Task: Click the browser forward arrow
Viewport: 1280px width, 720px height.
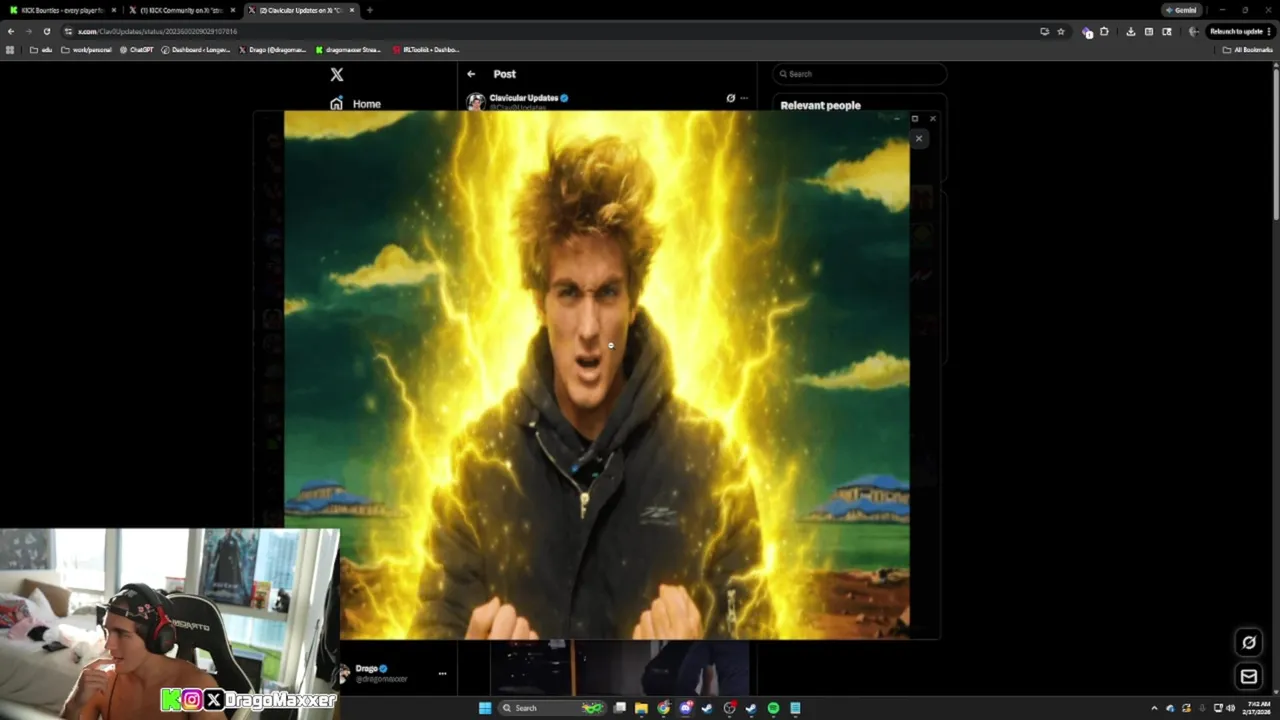Action: pyautogui.click(x=29, y=31)
